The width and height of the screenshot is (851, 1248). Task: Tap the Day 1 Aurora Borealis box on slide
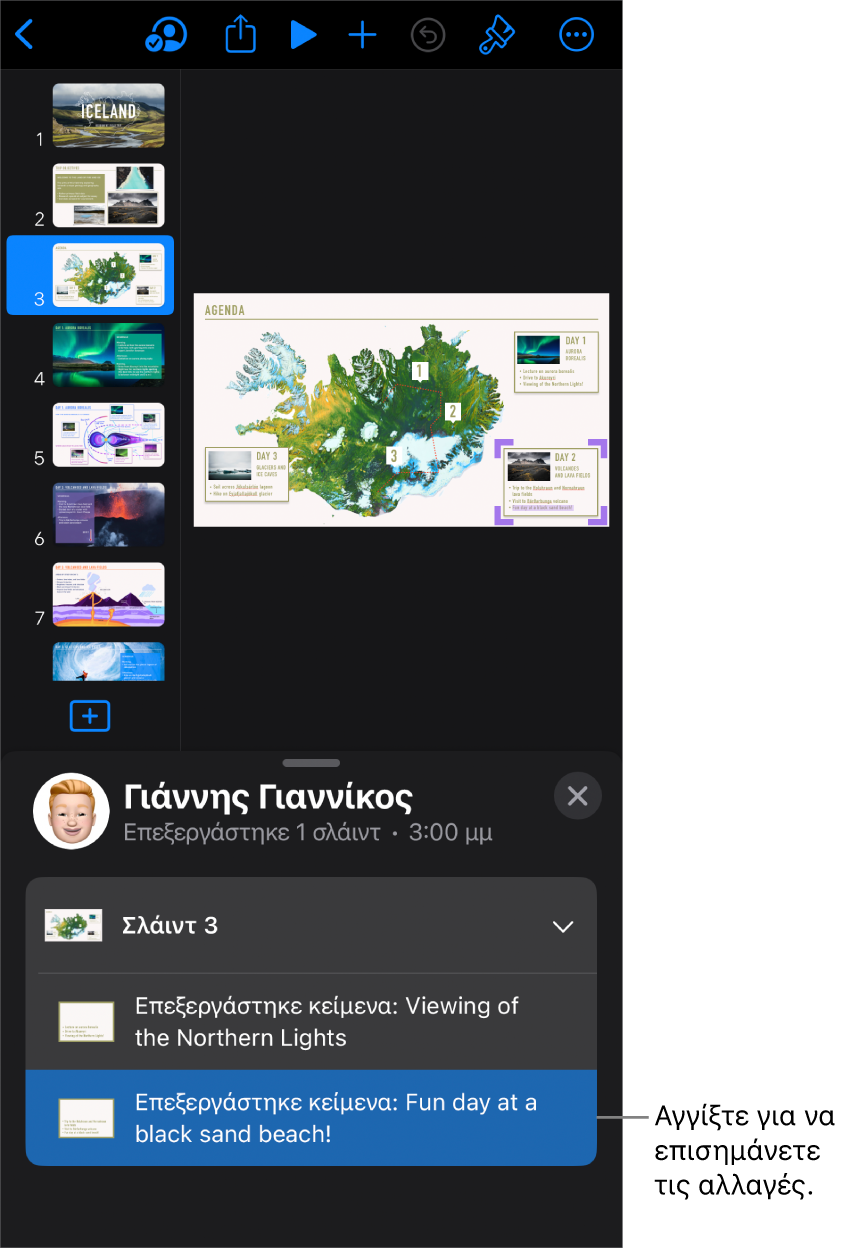pyautogui.click(x=556, y=362)
